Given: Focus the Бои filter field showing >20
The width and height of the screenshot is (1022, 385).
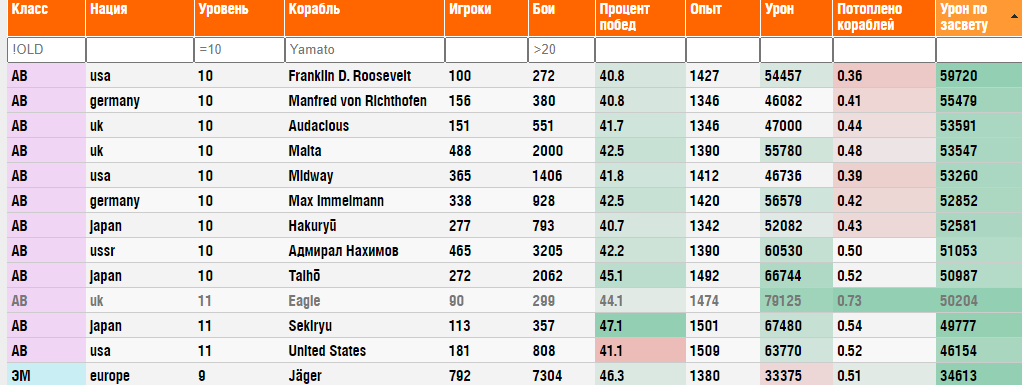Looking at the screenshot, I should pos(561,50).
